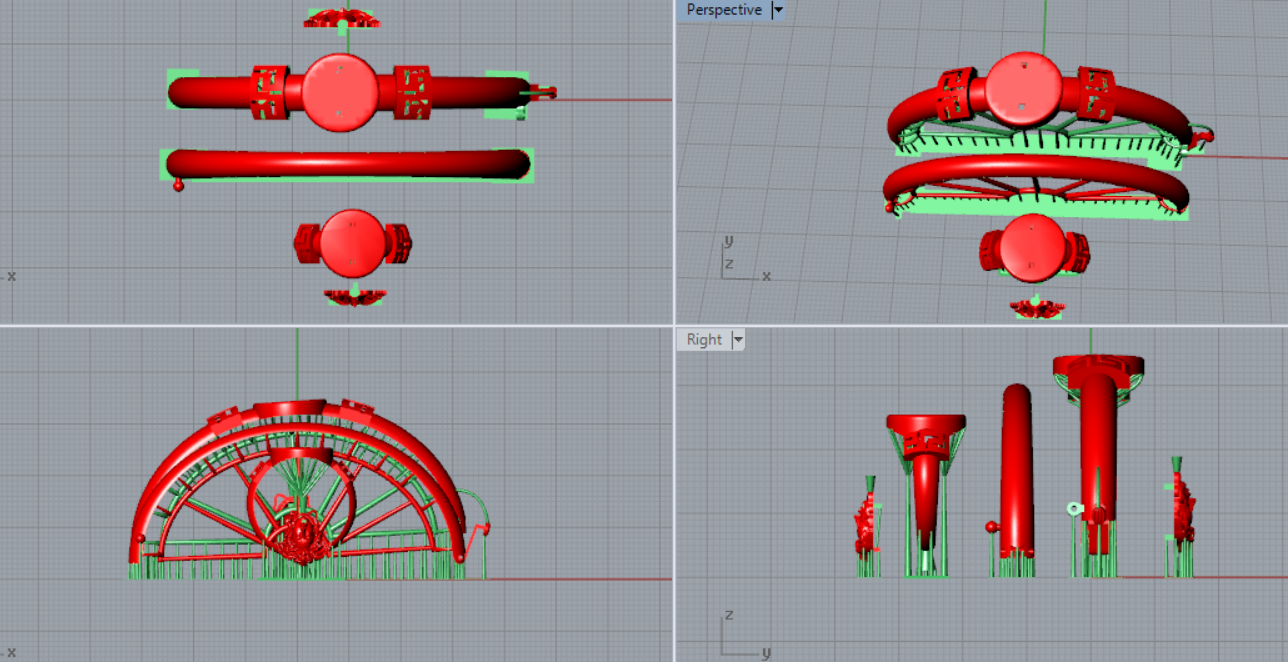
Task: Select the lower ring arc in Perspective view
Action: (1035, 180)
